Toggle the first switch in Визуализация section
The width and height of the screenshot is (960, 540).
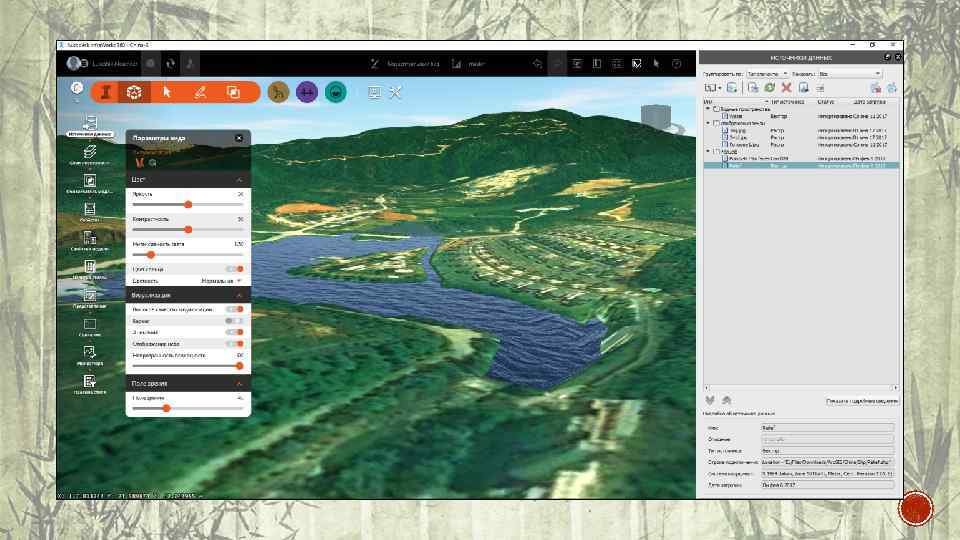(234, 309)
